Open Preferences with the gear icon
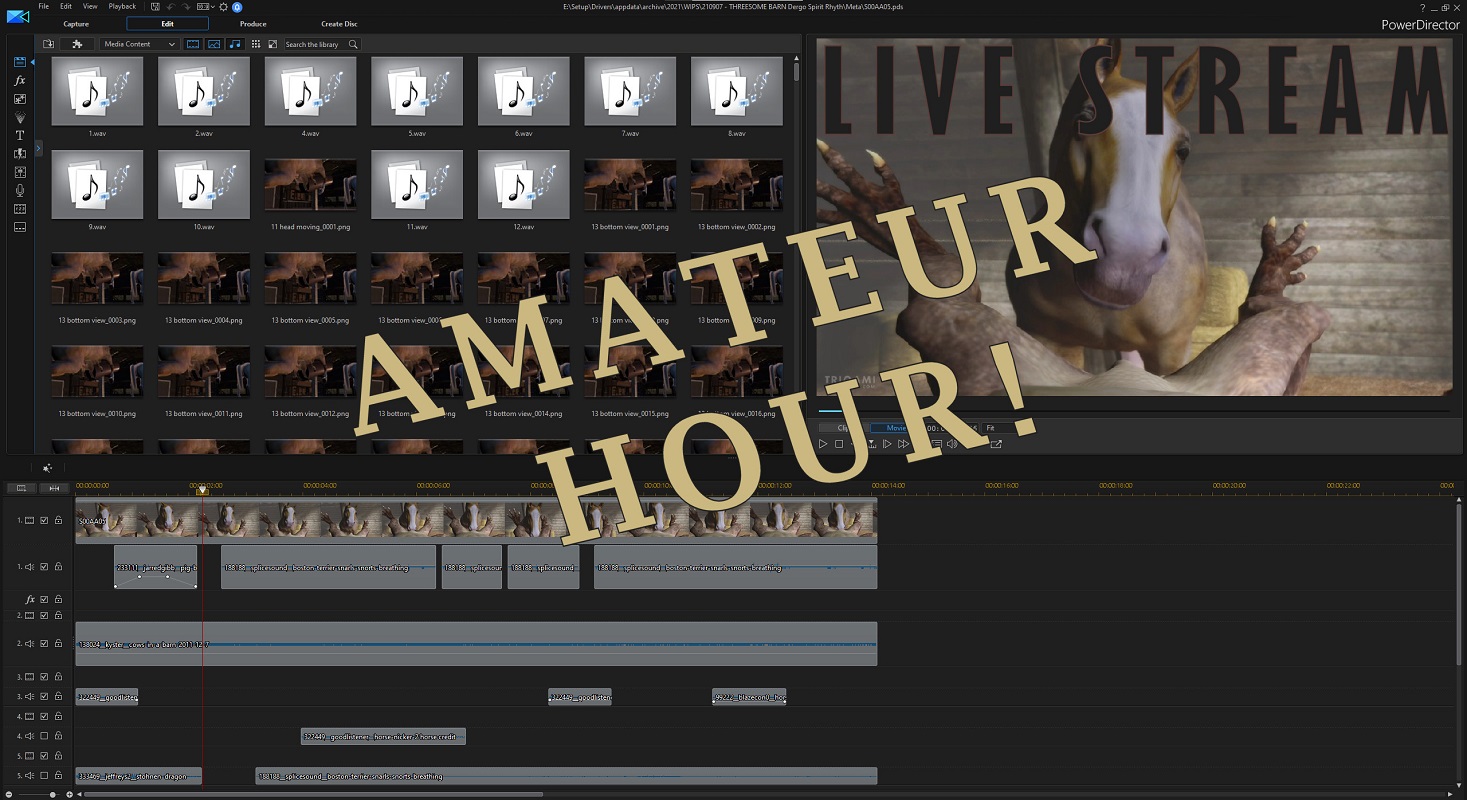The height and width of the screenshot is (800, 1467). pyautogui.click(x=223, y=7)
